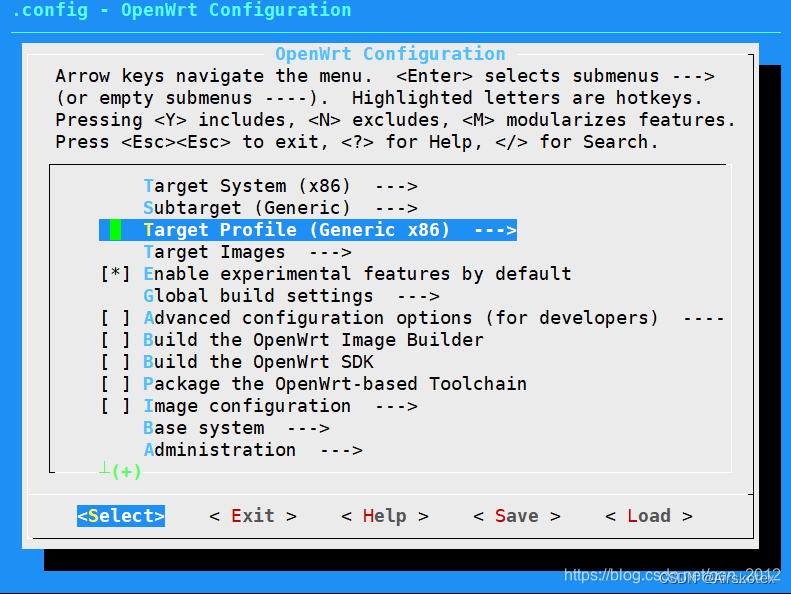This screenshot has width=791, height=594.
Task: Toggle the Enable experimental features checkbox
Action: [116, 274]
